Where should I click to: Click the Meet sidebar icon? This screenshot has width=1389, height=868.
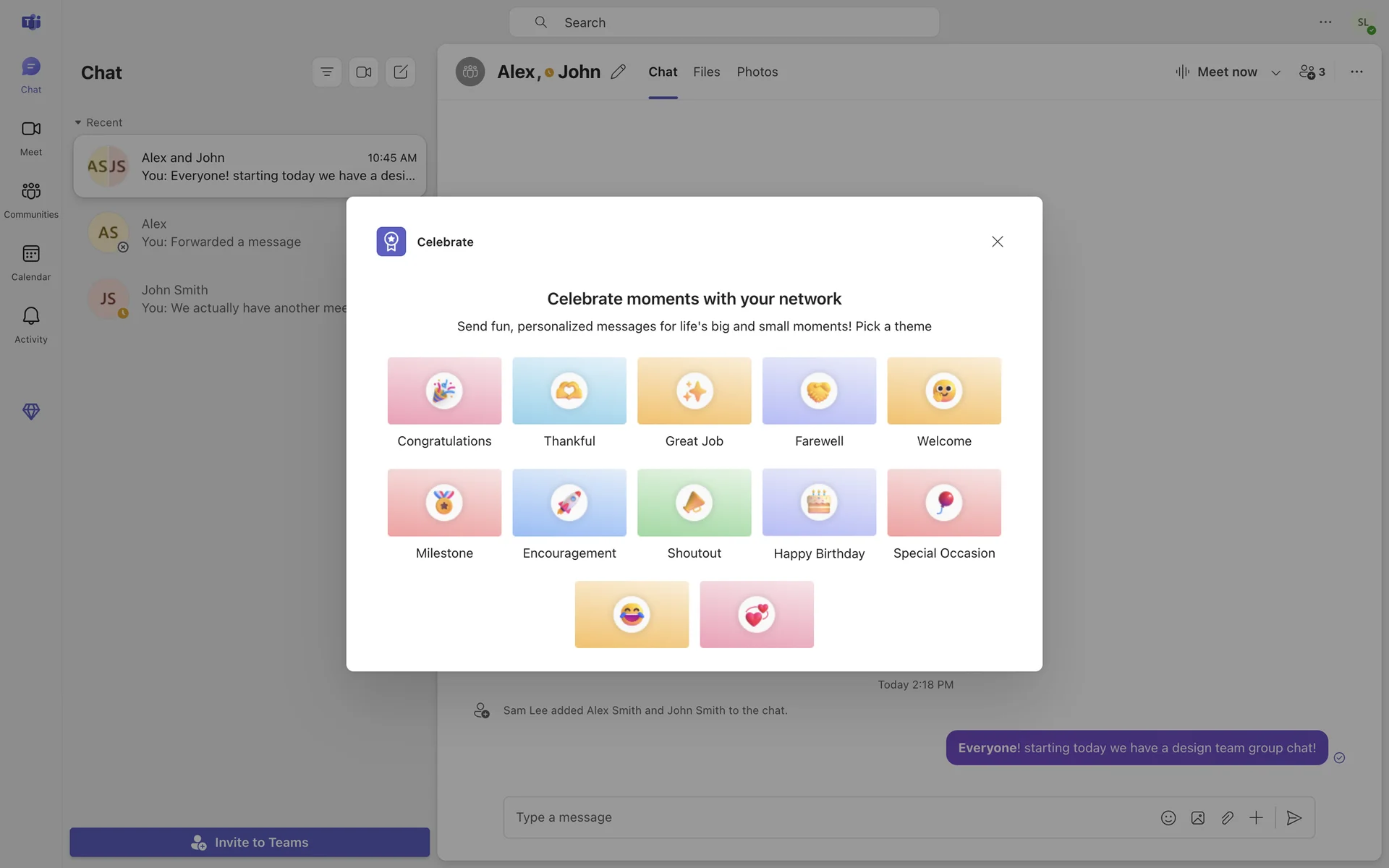pos(30,137)
